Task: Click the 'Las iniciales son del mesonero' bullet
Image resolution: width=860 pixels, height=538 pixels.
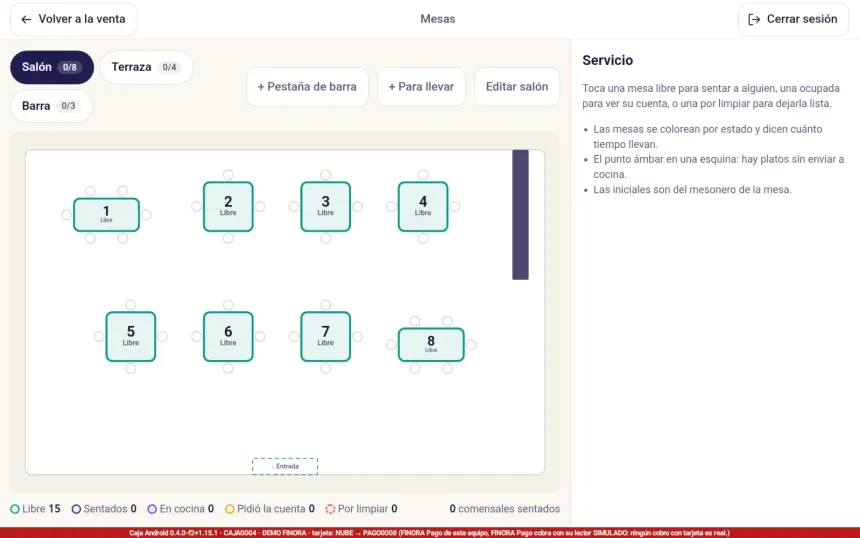Action: click(x=692, y=190)
